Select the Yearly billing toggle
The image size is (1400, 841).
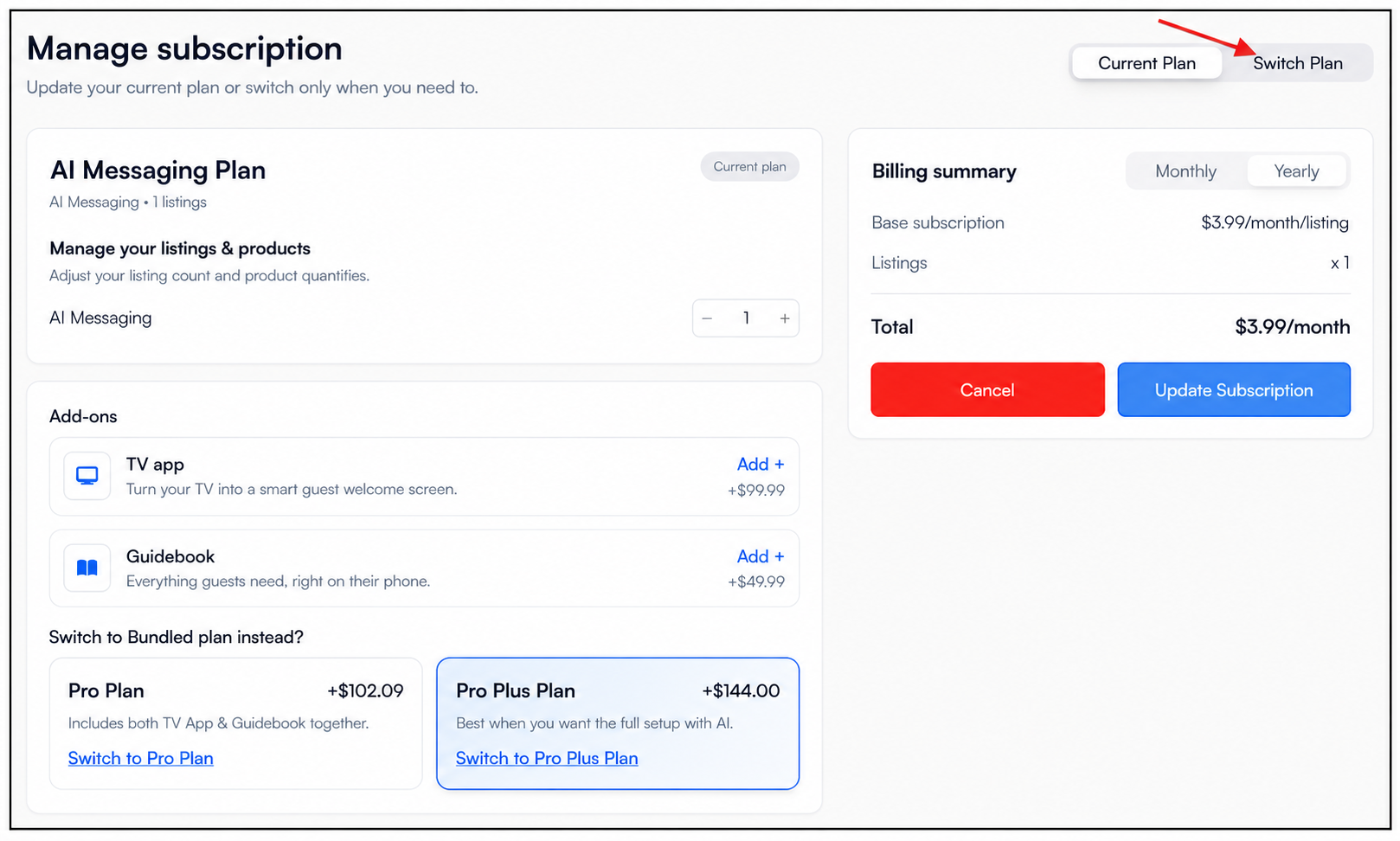point(1296,171)
